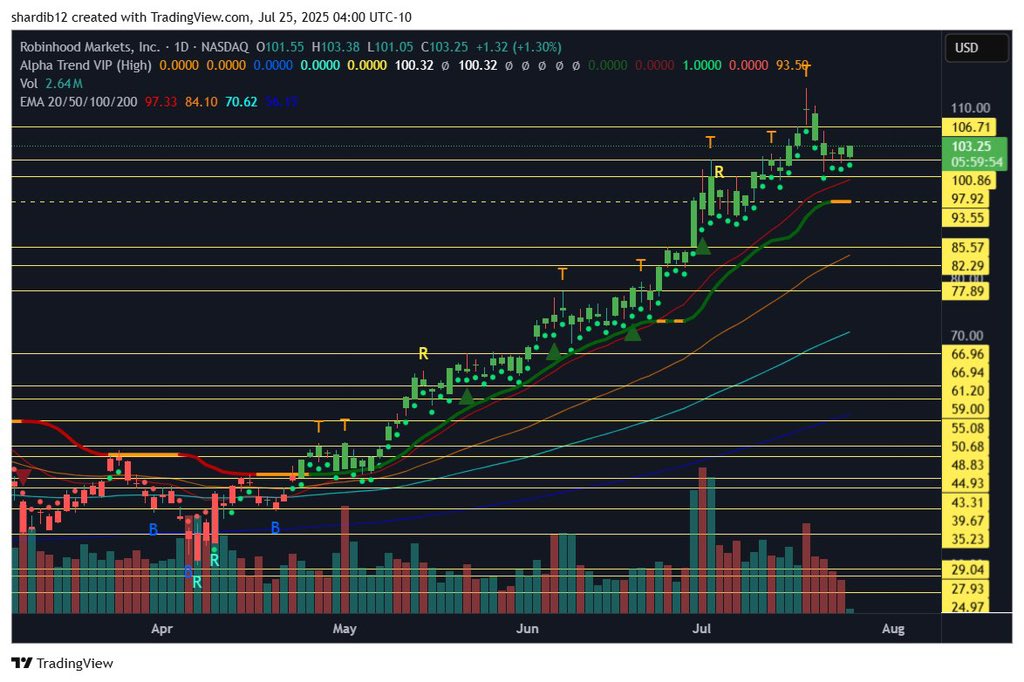Image resolution: width=1024 pixels, height=682 pixels.
Task: Select the 61.20 price level label
Action: point(967,391)
